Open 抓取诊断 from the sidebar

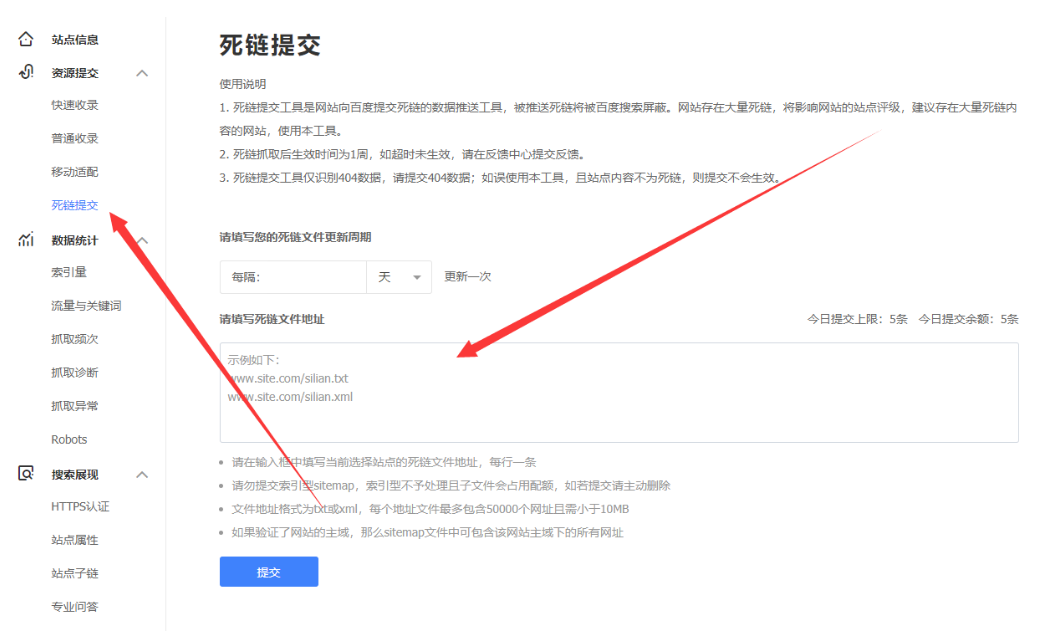tap(75, 372)
